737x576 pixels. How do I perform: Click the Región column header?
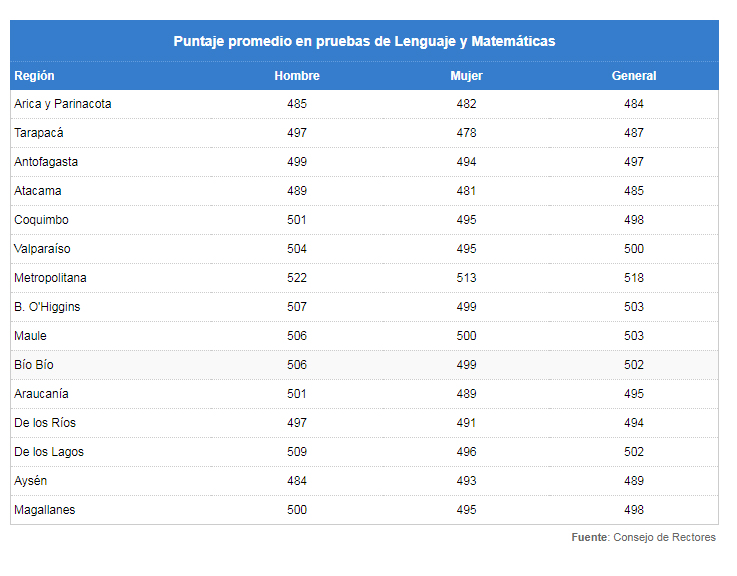(x=34, y=76)
